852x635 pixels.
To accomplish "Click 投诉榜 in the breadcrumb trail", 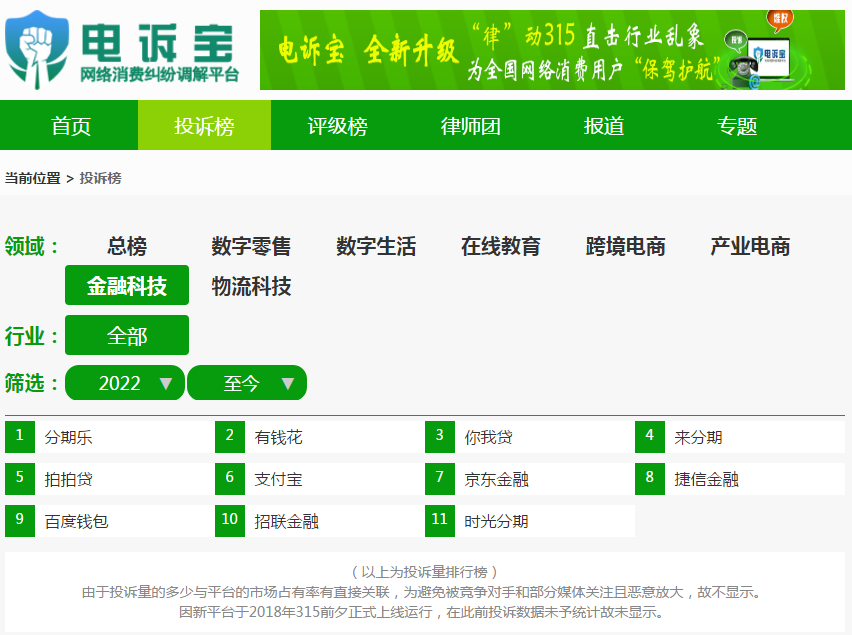I will click(x=101, y=178).
